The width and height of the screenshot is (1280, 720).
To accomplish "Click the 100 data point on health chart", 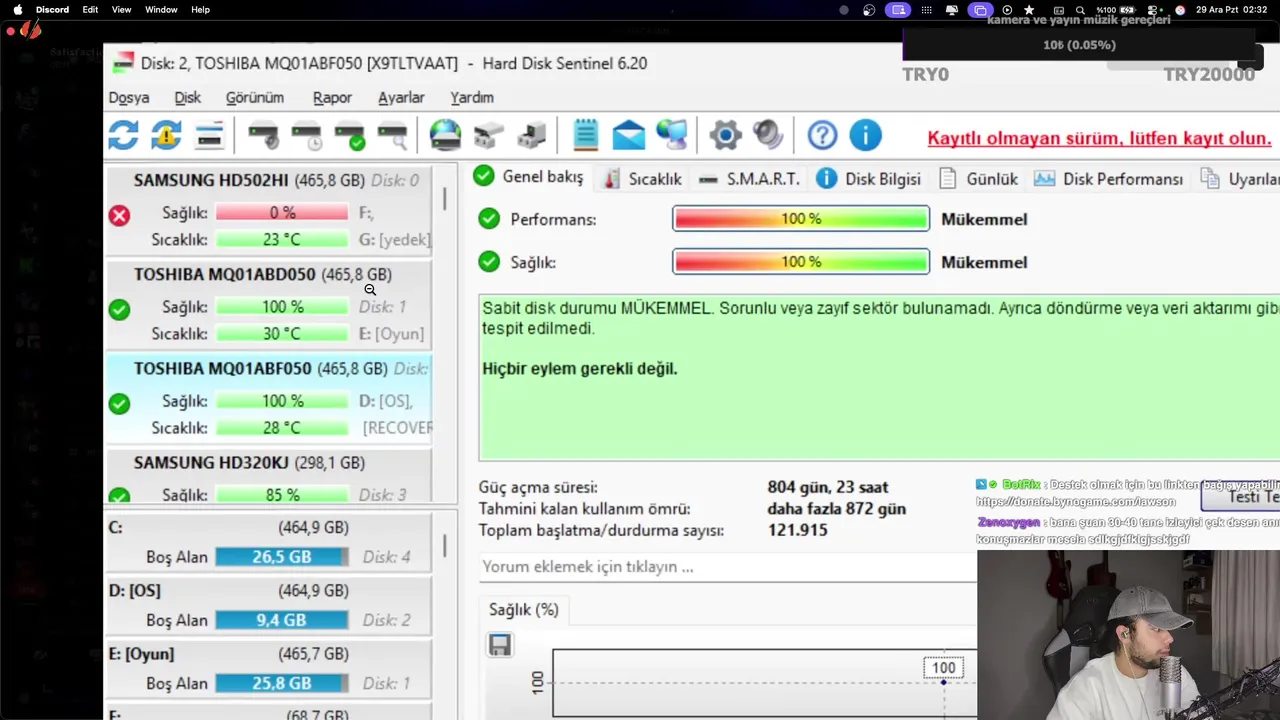I will point(943,682).
